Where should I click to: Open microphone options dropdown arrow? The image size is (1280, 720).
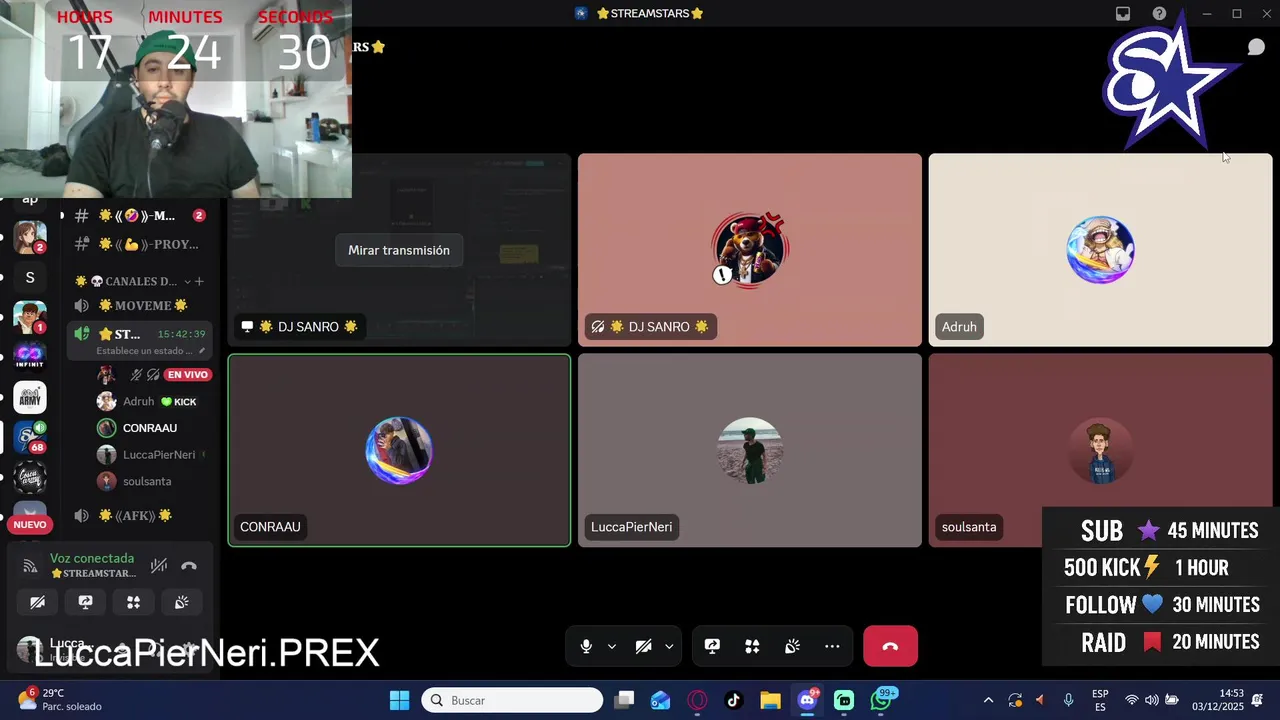pyautogui.click(x=612, y=647)
